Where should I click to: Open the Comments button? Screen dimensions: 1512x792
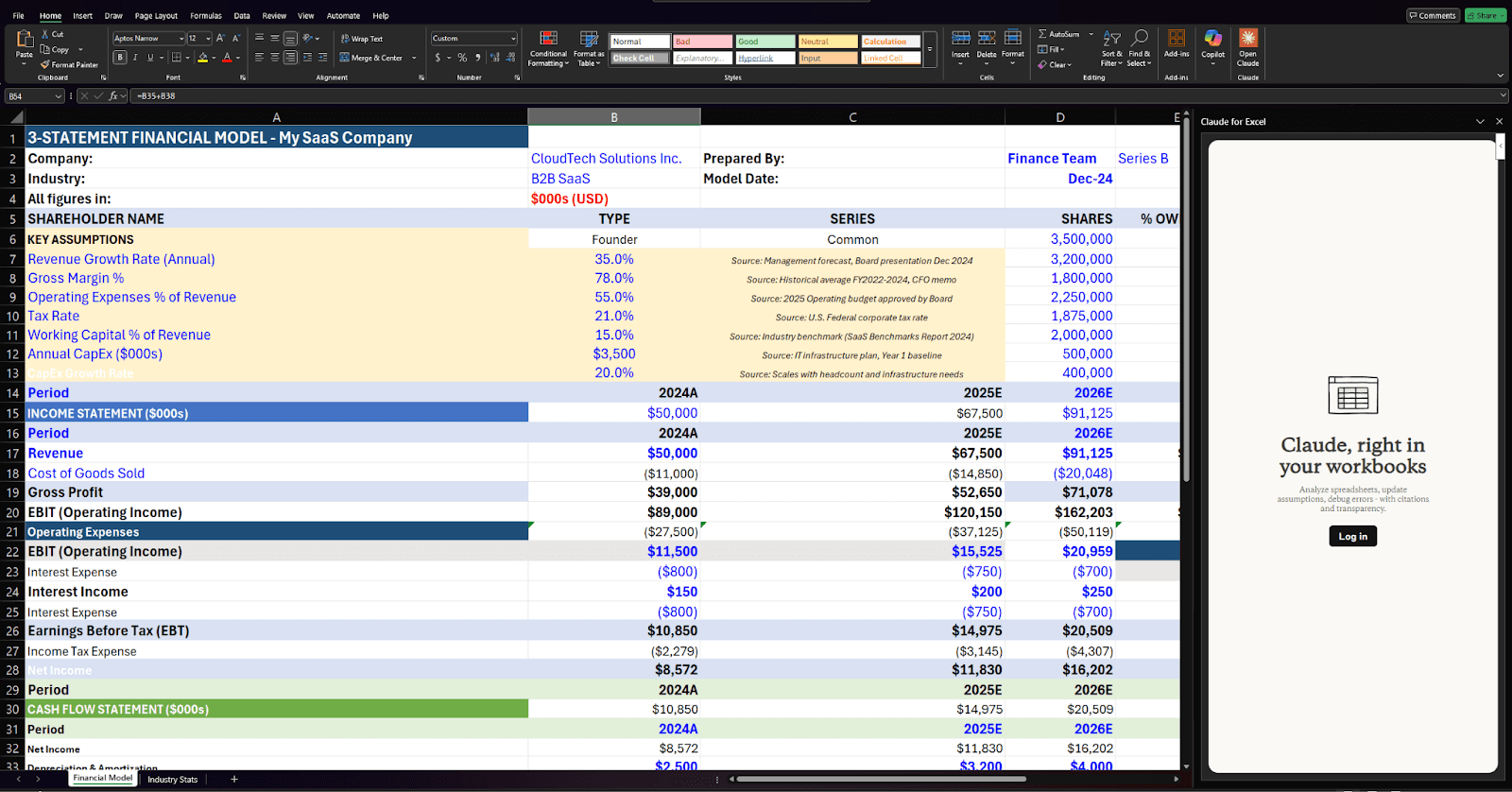tap(1433, 15)
